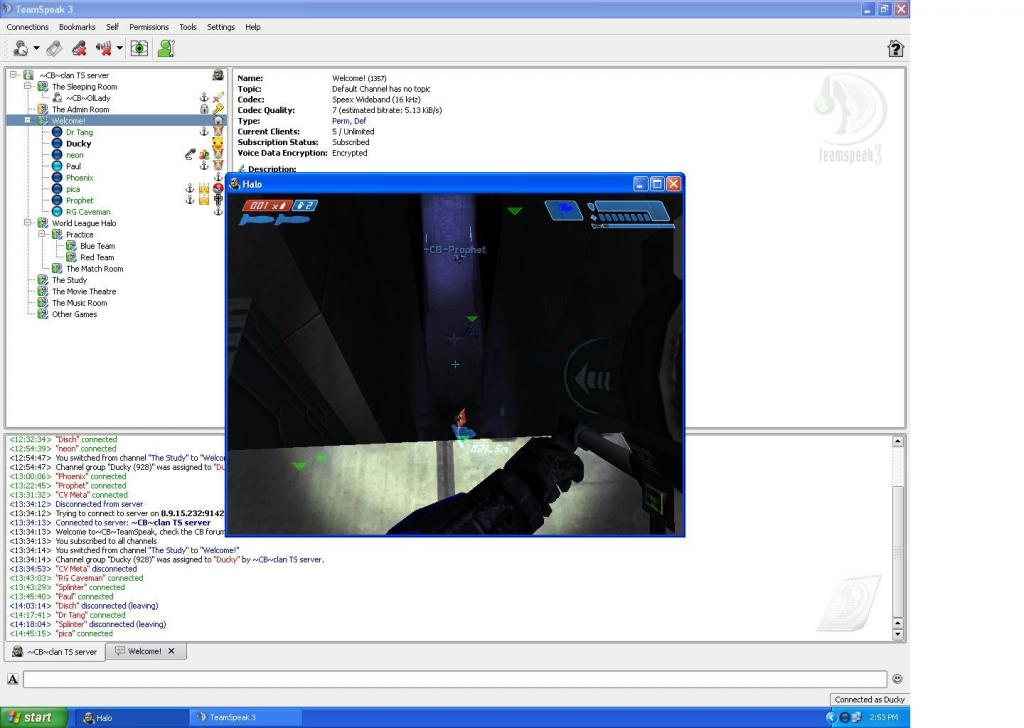Click the yellow duck avatar icon on Ducky's row

coord(218,143)
